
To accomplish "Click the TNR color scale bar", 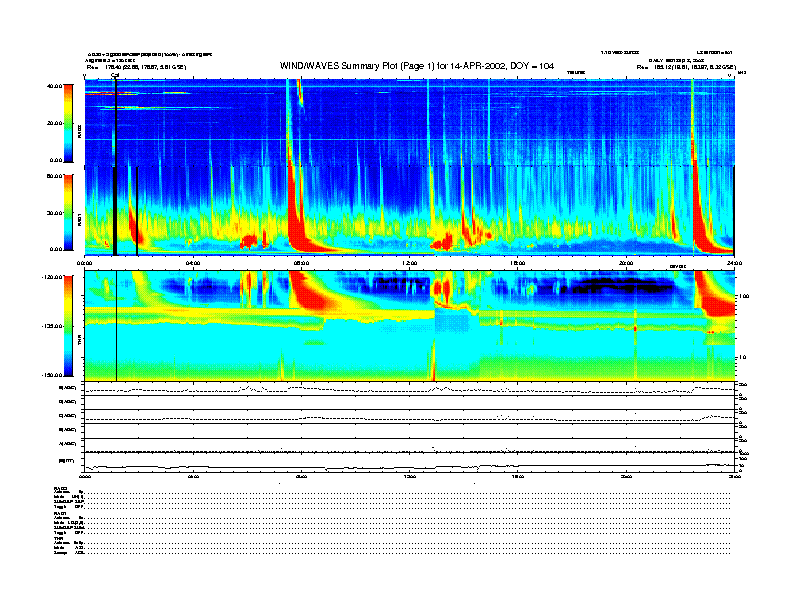I will [68, 326].
